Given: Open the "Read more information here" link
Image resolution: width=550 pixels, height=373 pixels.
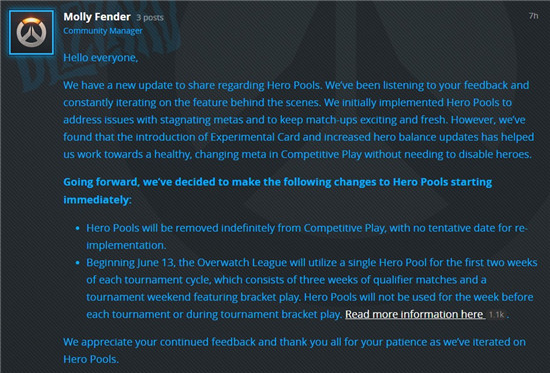Looking at the screenshot, I should 415,314.
